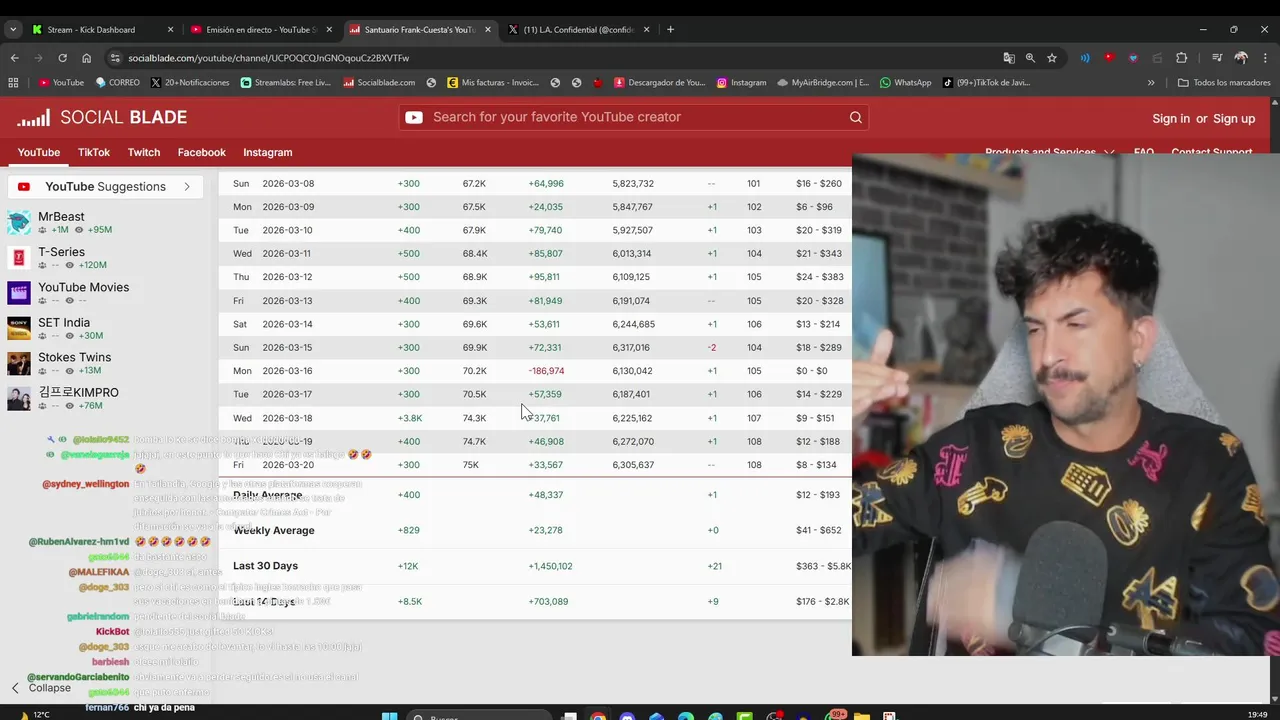Focus the browser address bar URL

[x=268, y=58]
